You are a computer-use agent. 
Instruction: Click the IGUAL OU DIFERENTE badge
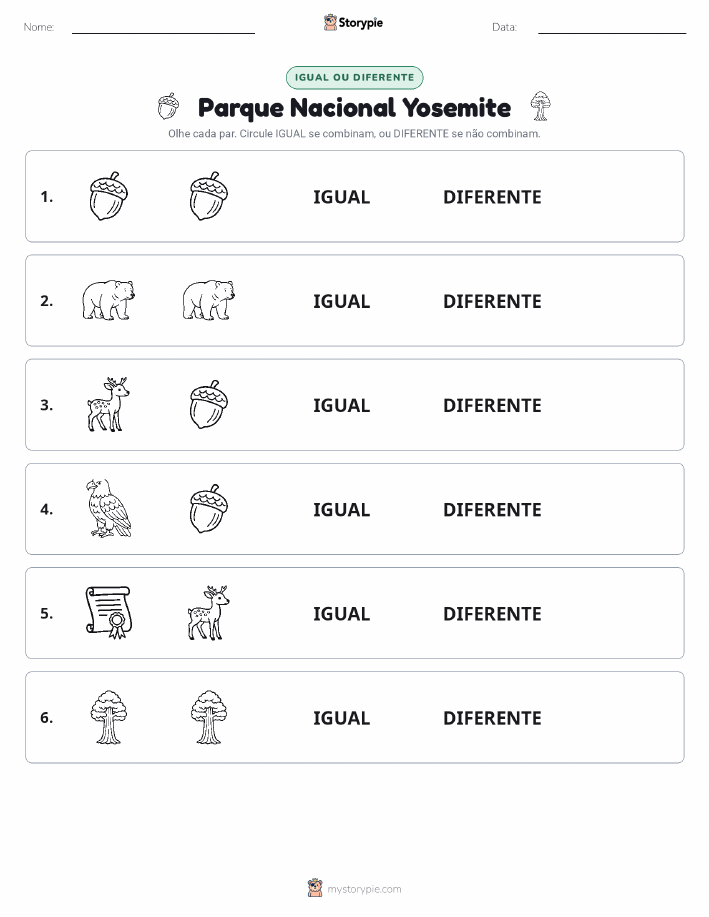click(354, 77)
